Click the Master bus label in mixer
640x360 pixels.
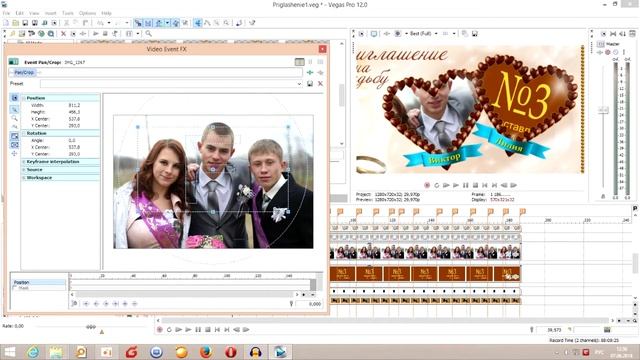click(x=613, y=44)
